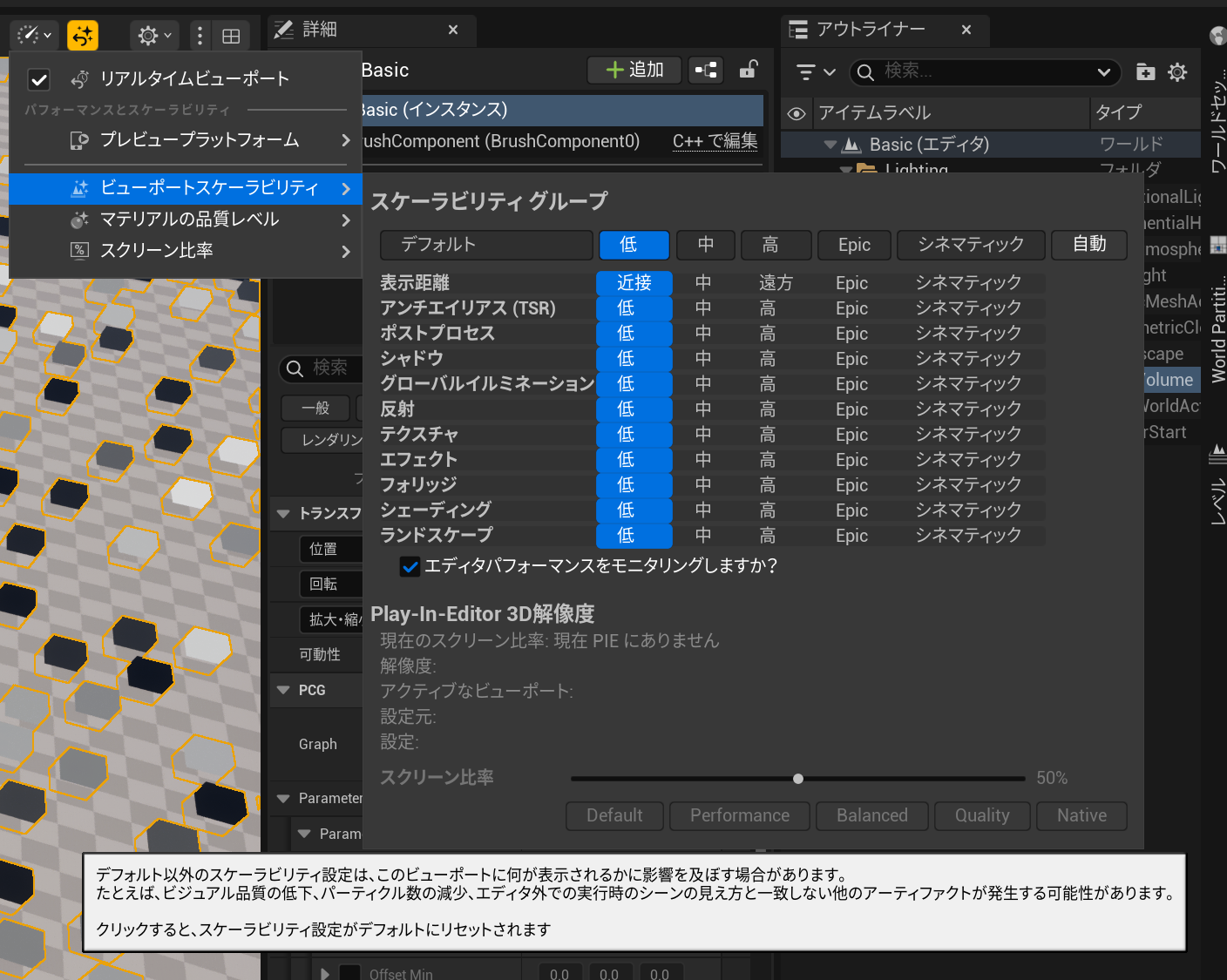
Task: Enable the realtime viewport checkbox
Action: tap(39, 78)
